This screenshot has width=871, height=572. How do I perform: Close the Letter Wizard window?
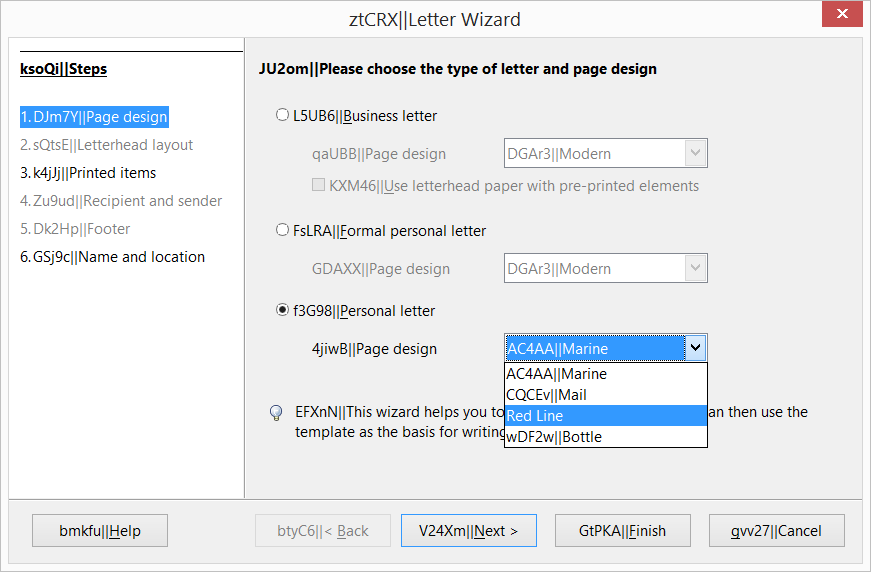pos(842,17)
